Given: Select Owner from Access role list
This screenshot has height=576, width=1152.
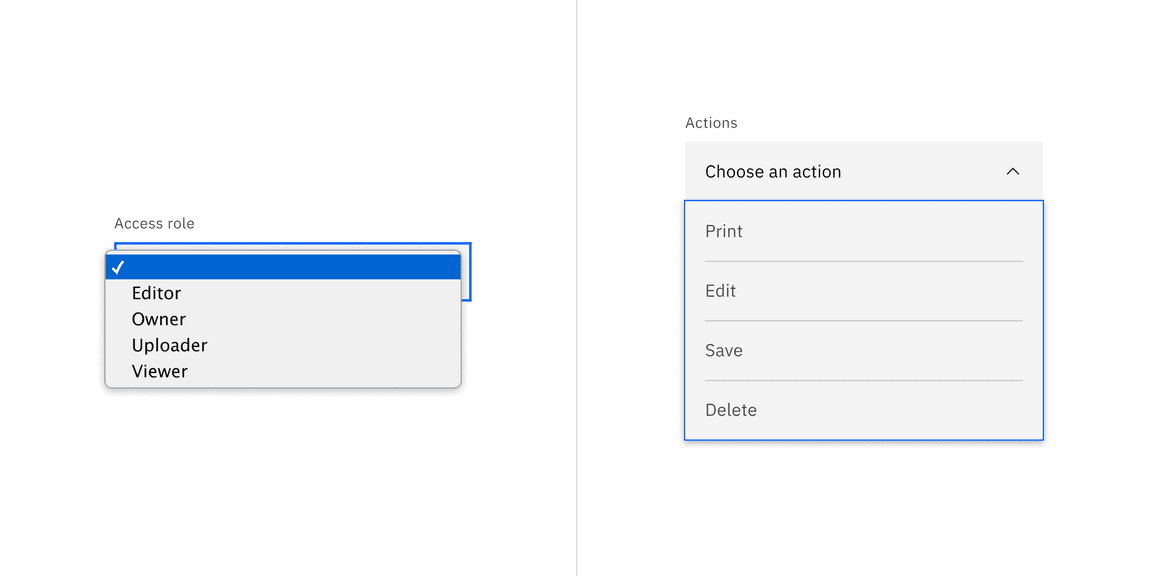Looking at the screenshot, I should (x=158, y=319).
